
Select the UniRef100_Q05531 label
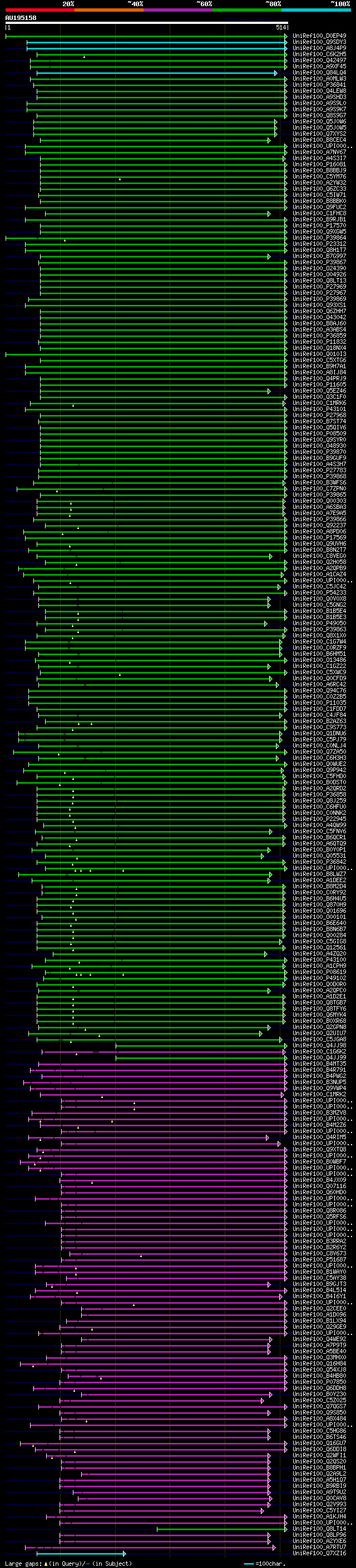click(x=319, y=856)
